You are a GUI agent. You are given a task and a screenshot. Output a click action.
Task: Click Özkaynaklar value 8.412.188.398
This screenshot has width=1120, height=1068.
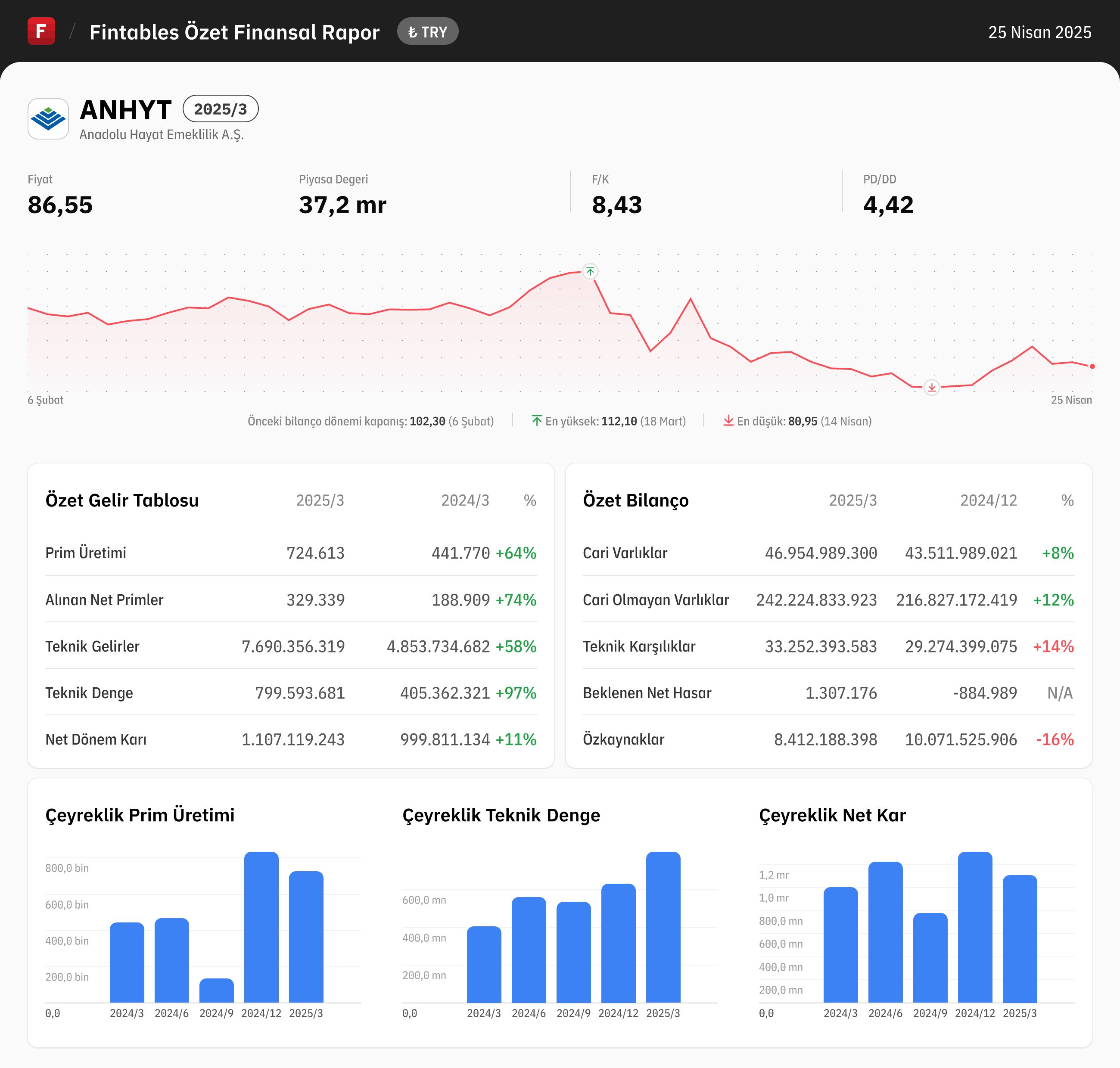[825, 739]
